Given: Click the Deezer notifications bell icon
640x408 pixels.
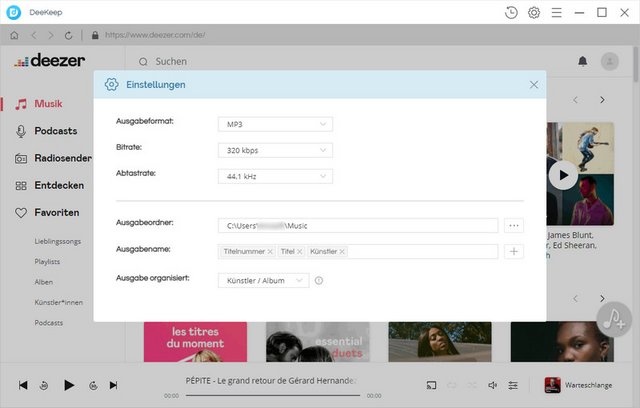Looking at the screenshot, I should [582, 61].
